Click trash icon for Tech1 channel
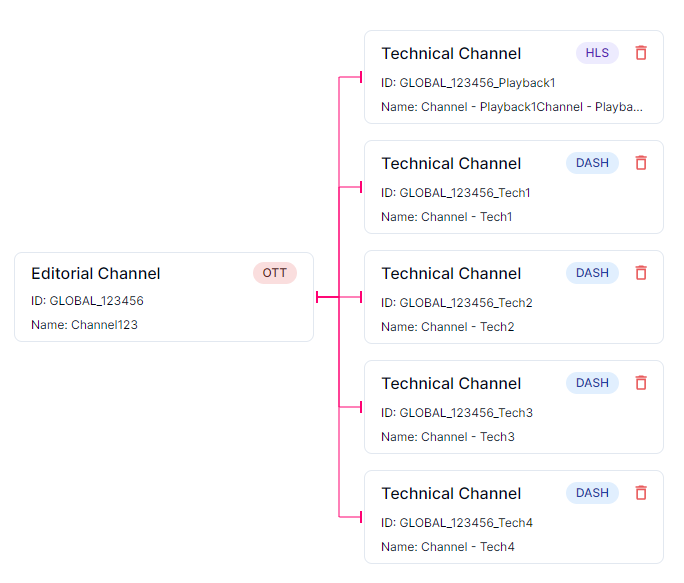Image resolution: width=684 pixels, height=583 pixels. click(641, 163)
